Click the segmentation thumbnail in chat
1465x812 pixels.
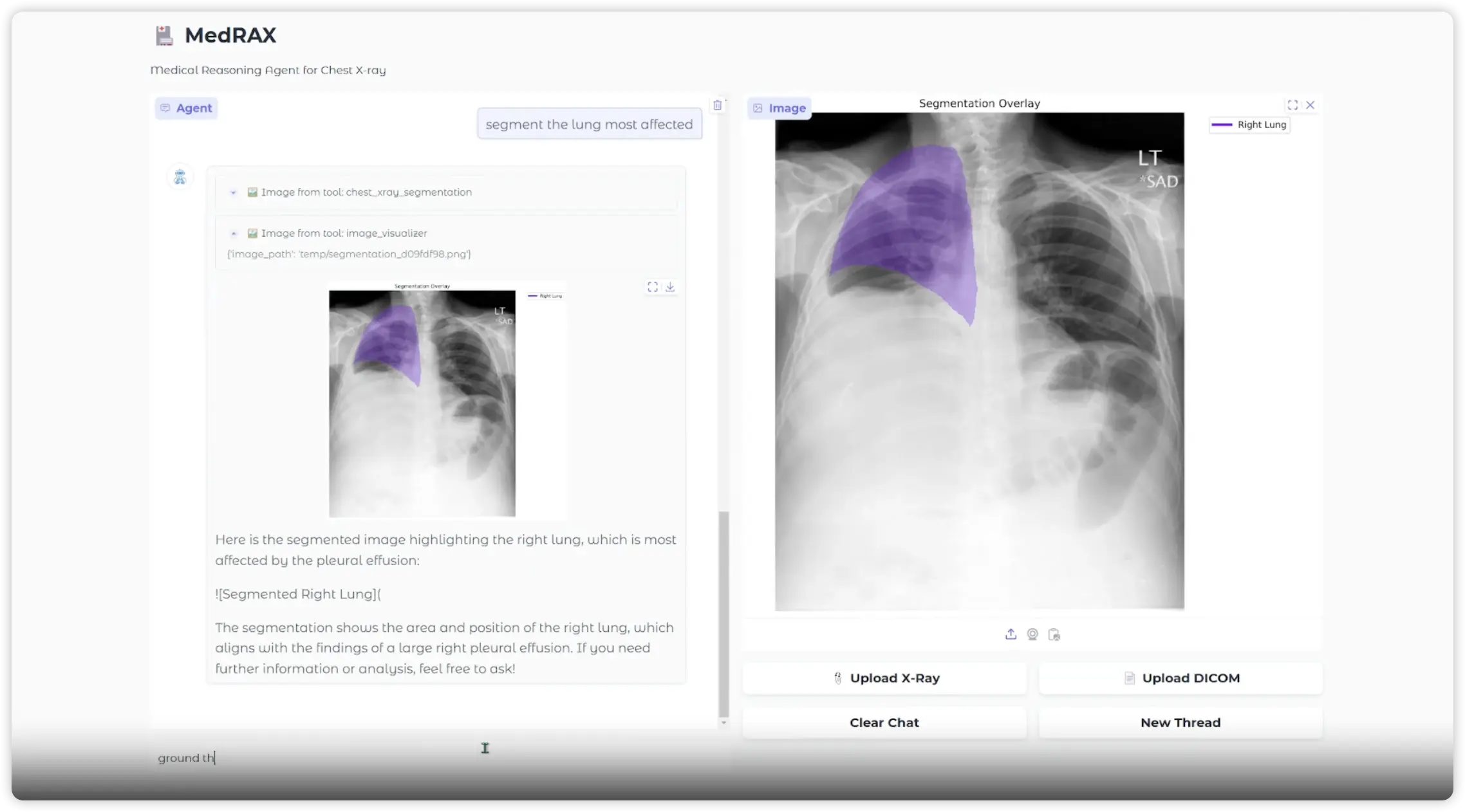(422, 403)
